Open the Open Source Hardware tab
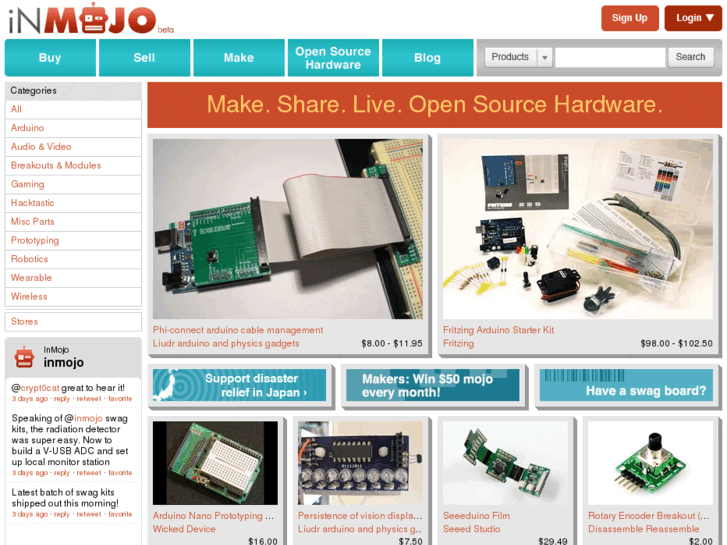 [x=333, y=58]
